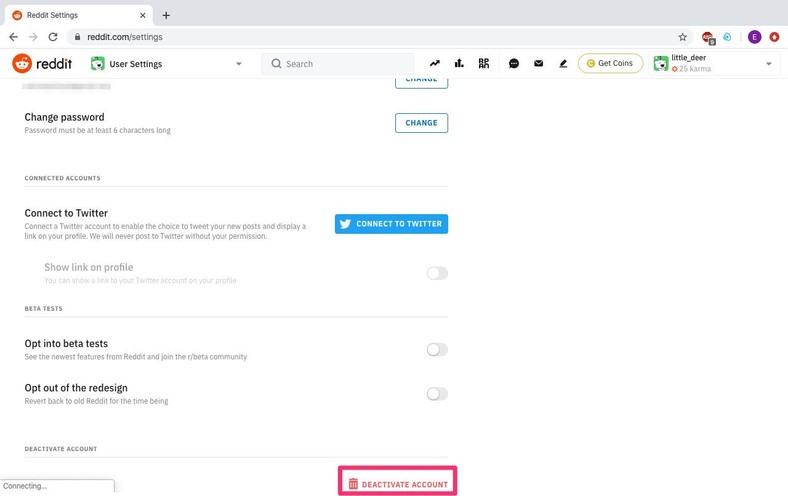Screen dimensions: 788x496
Task: Click the lock icon in address bar
Action: click(77, 37)
